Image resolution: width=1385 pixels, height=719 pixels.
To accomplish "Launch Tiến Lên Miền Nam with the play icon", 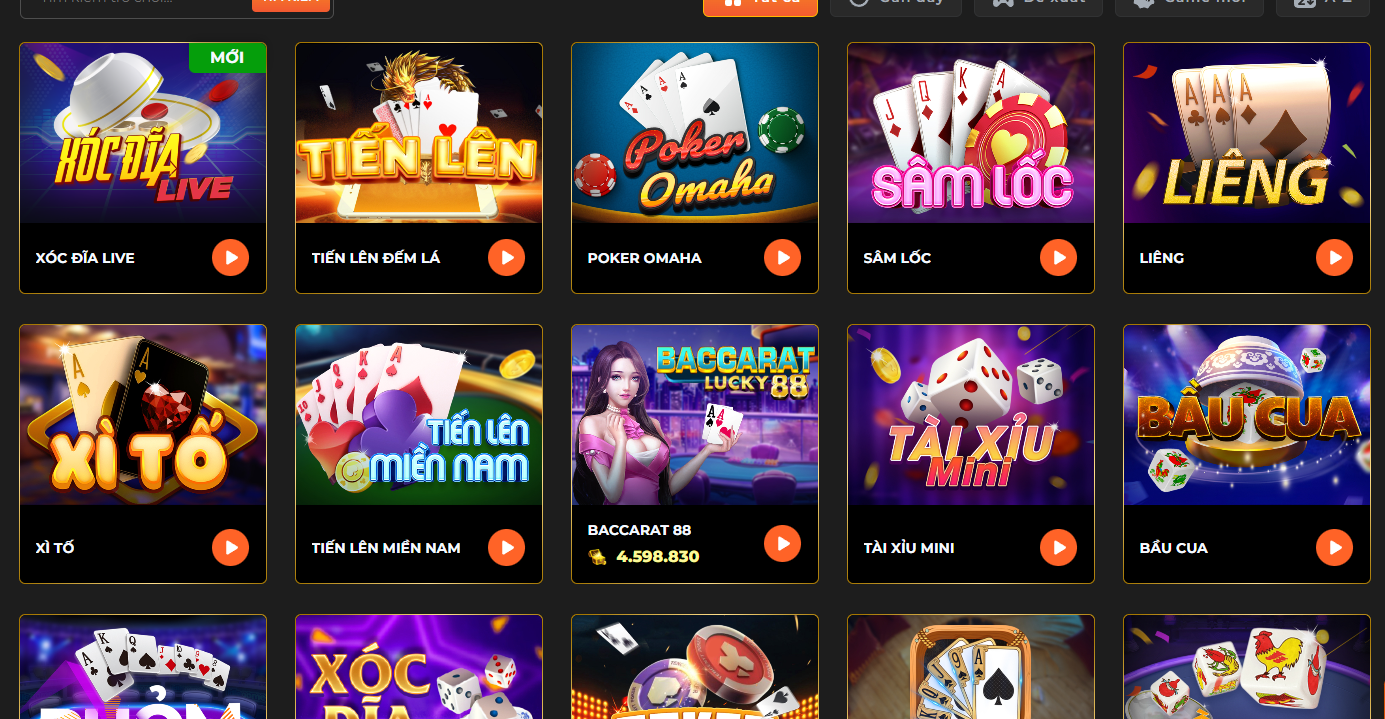I will tap(506, 548).
